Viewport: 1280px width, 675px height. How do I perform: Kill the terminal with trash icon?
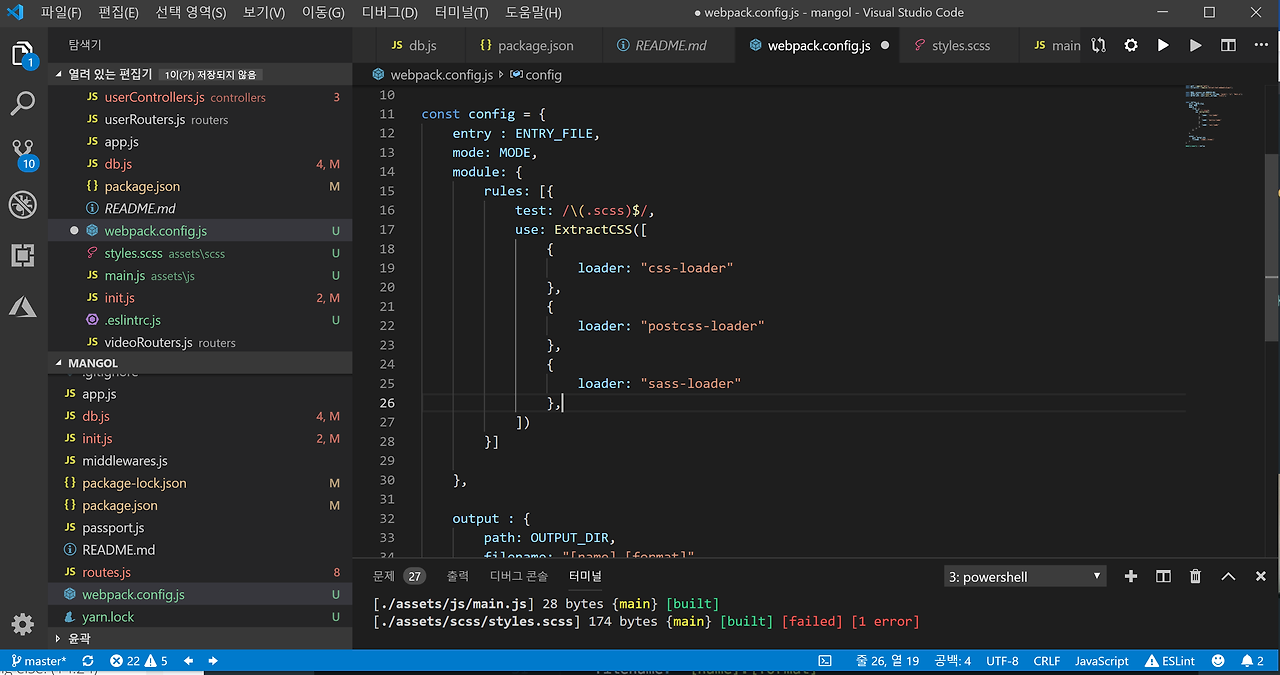point(1195,576)
